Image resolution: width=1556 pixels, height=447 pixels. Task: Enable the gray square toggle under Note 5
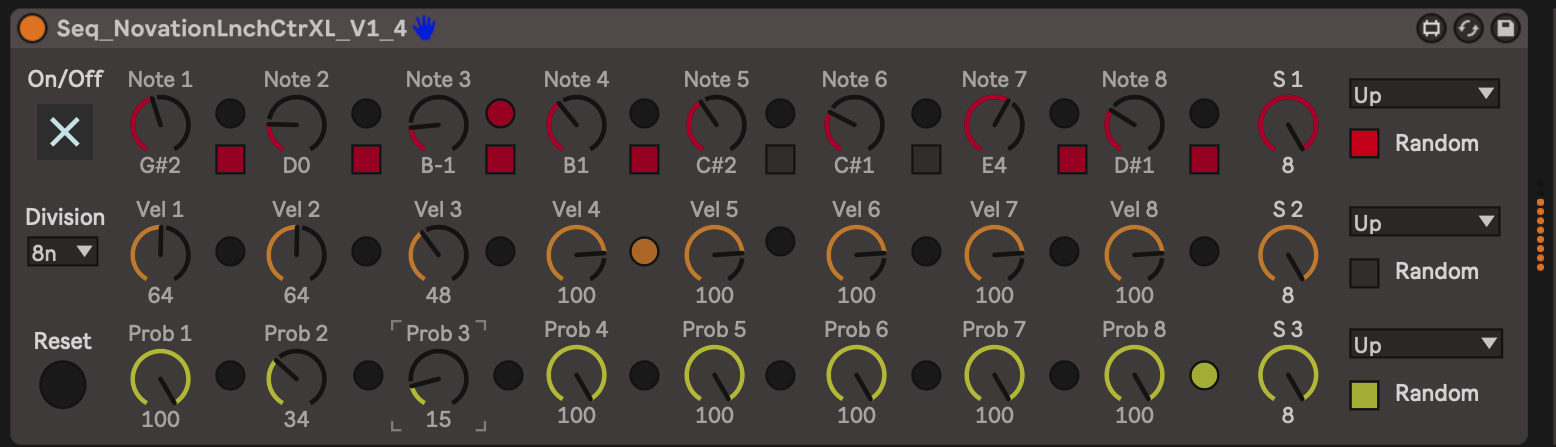pyautogui.click(x=780, y=159)
